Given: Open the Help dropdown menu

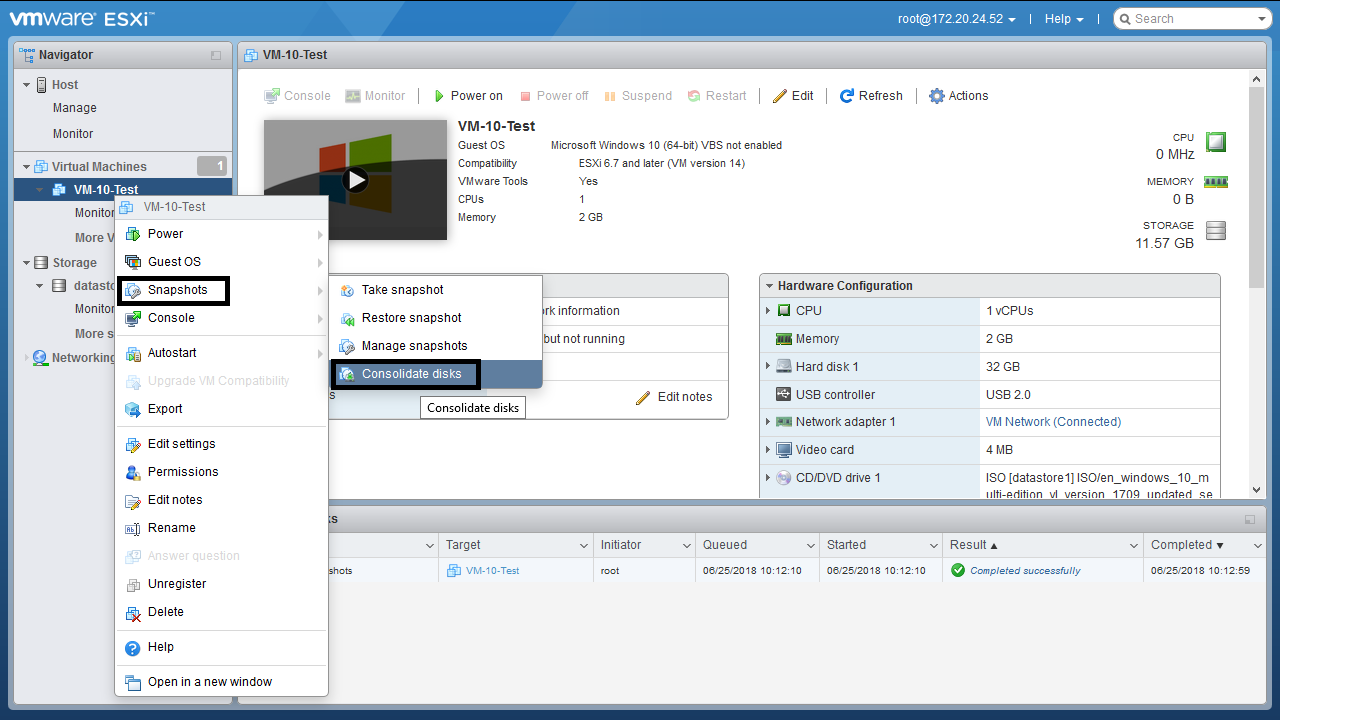Looking at the screenshot, I should [1063, 19].
